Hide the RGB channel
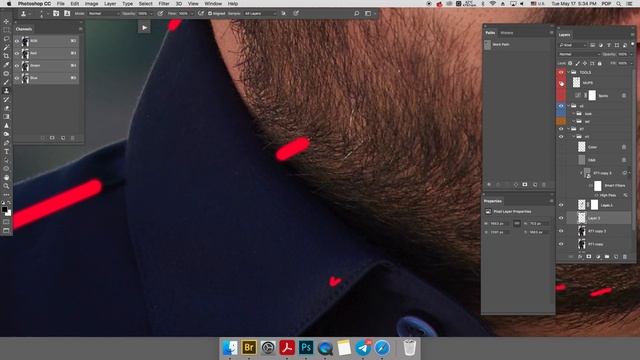 [x=17, y=41]
